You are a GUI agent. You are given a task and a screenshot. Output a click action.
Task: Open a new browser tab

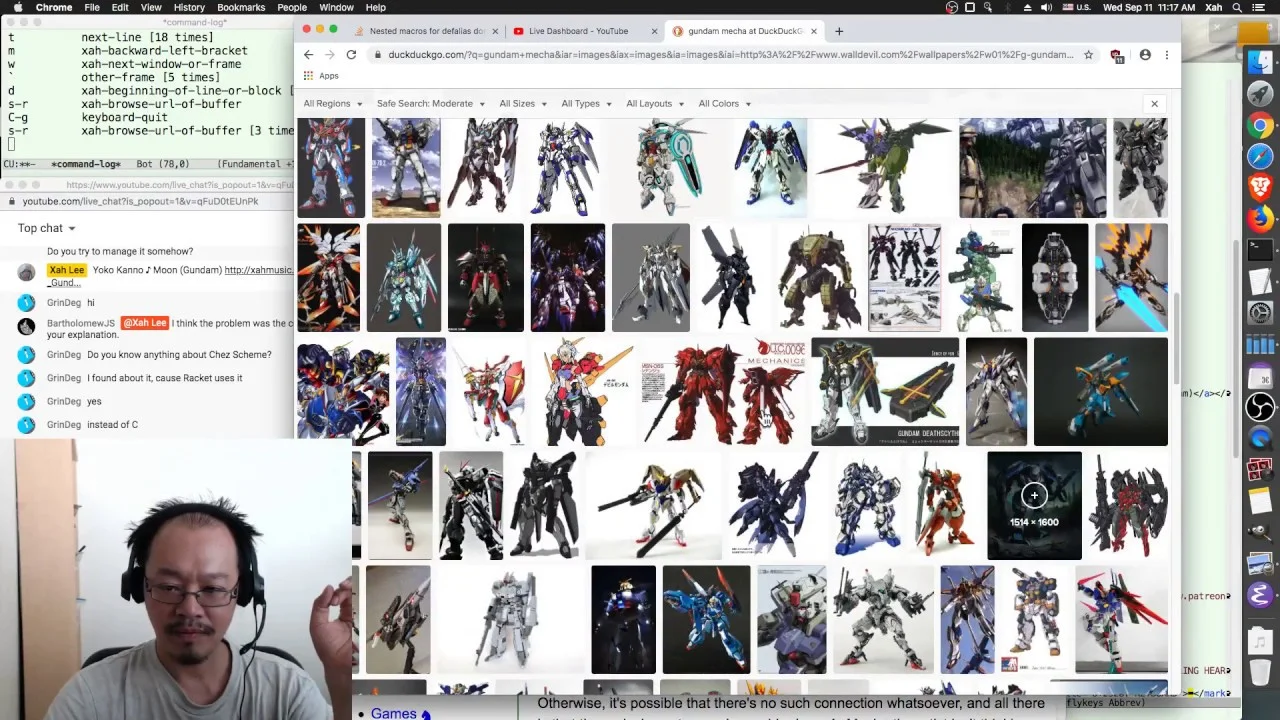pyautogui.click(x=838, y=31)
